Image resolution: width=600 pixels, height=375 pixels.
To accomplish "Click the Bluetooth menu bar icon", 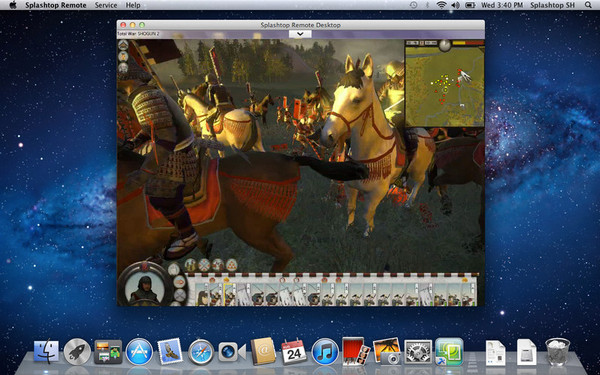I will point(427,5).
